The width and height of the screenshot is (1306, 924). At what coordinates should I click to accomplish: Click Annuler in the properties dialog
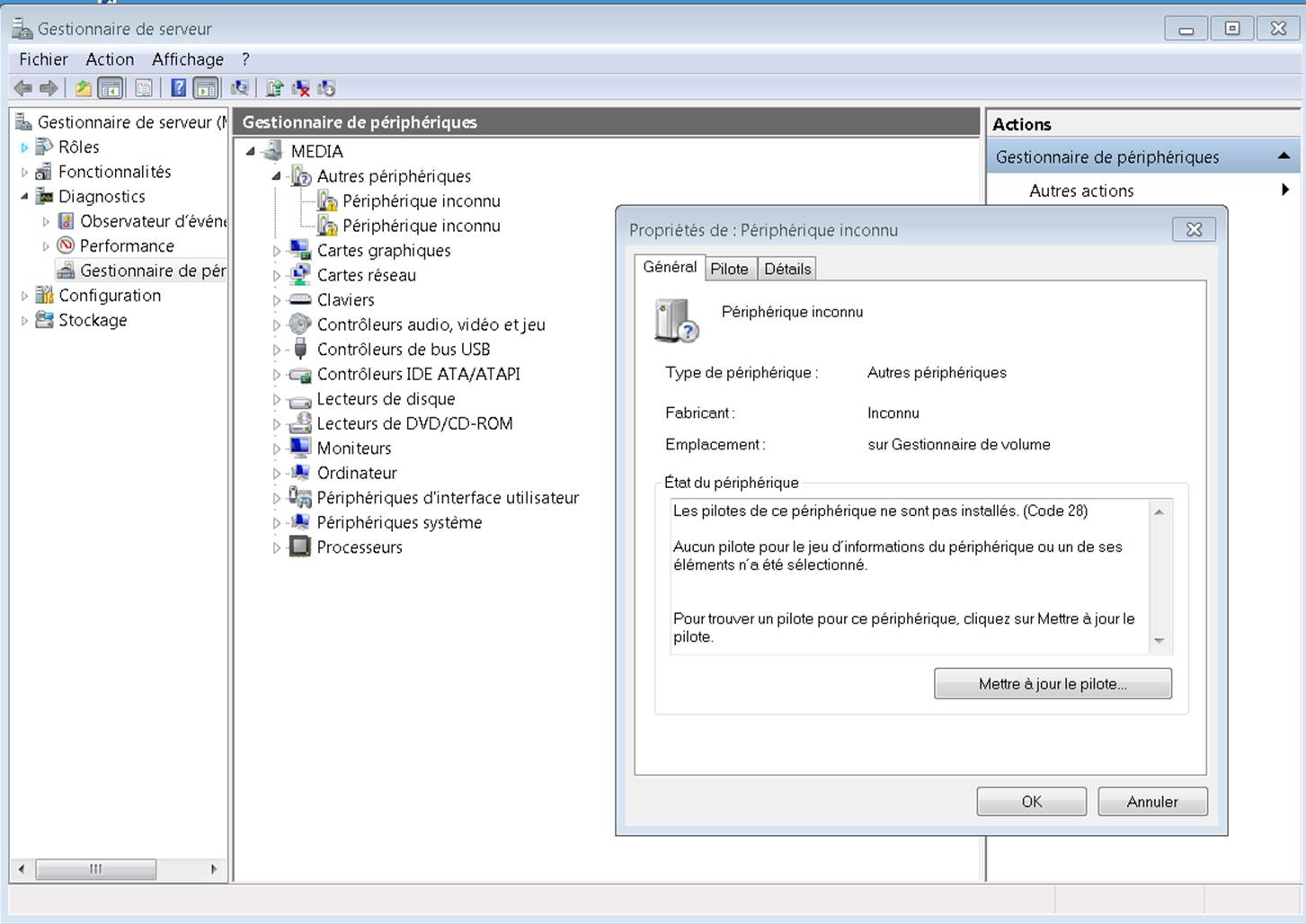[1151, 802]
